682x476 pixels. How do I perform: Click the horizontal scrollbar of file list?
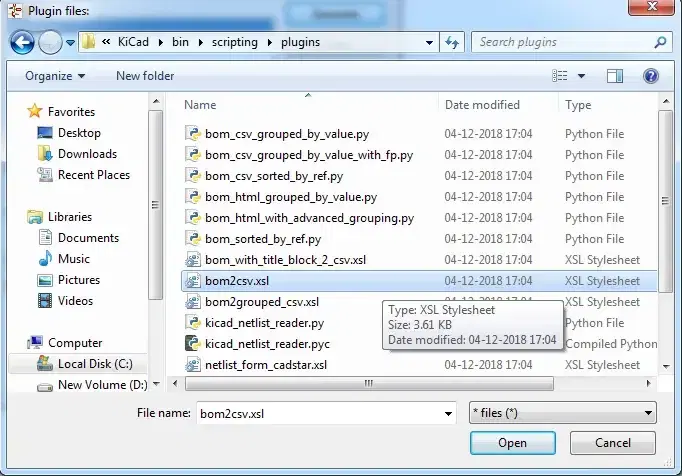point(369,383)
